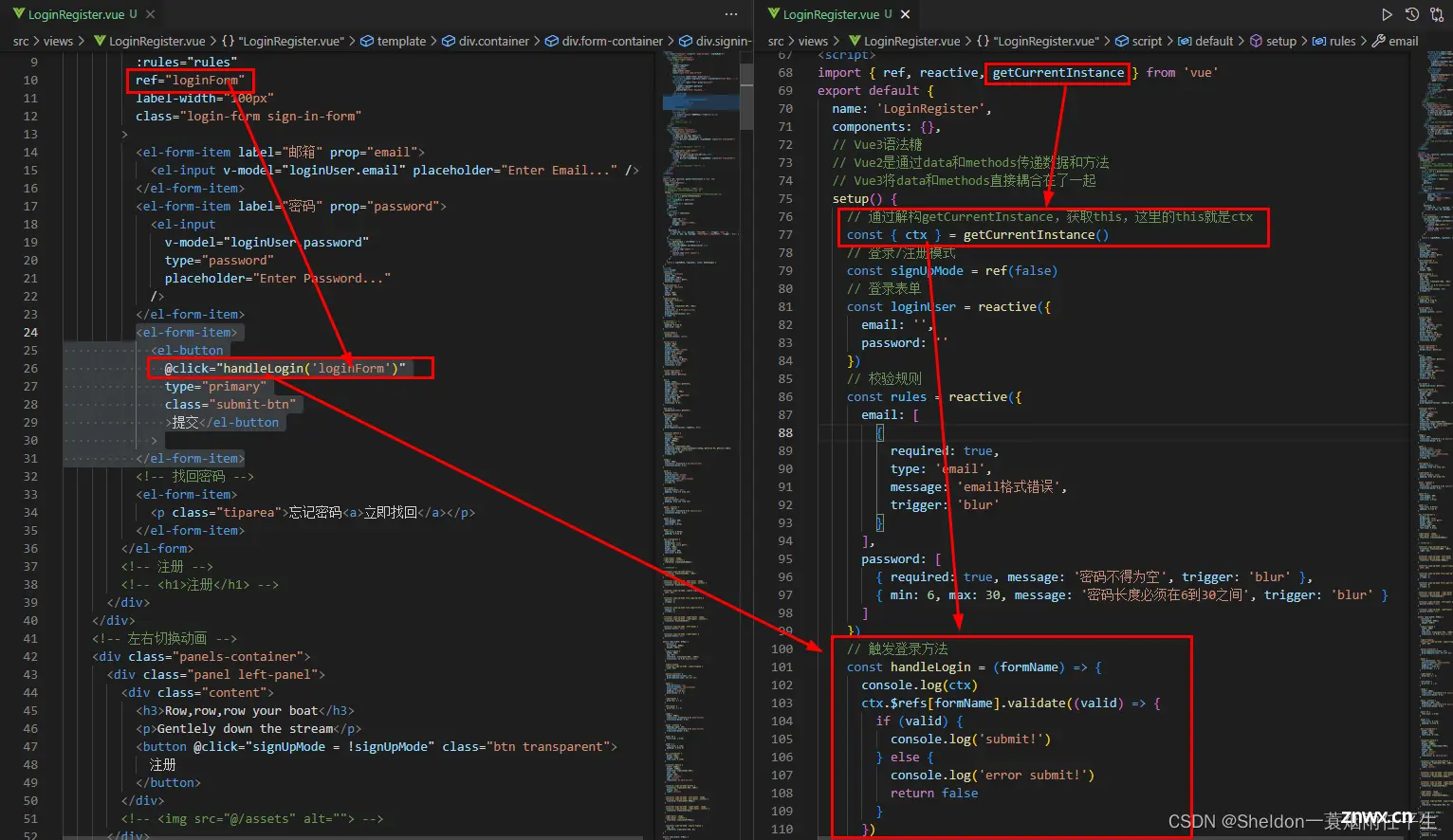1453x840 pixels.
Task: Activate the right LoginRegister.vue editor tab
Action: click(x=830, y=14)
